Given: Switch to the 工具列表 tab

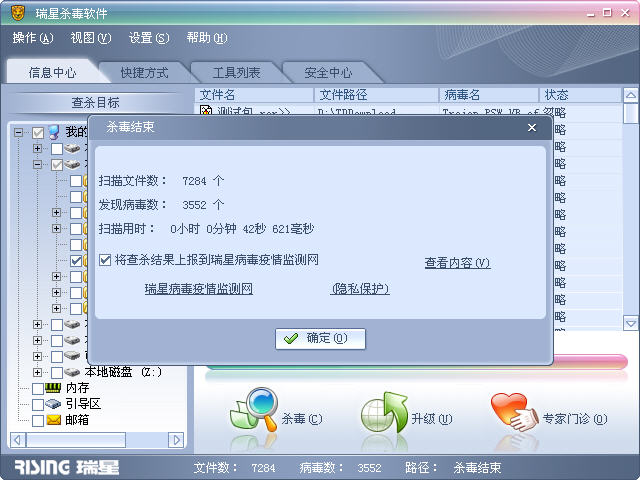Looking at the screenshot, I should click(236, 73).
